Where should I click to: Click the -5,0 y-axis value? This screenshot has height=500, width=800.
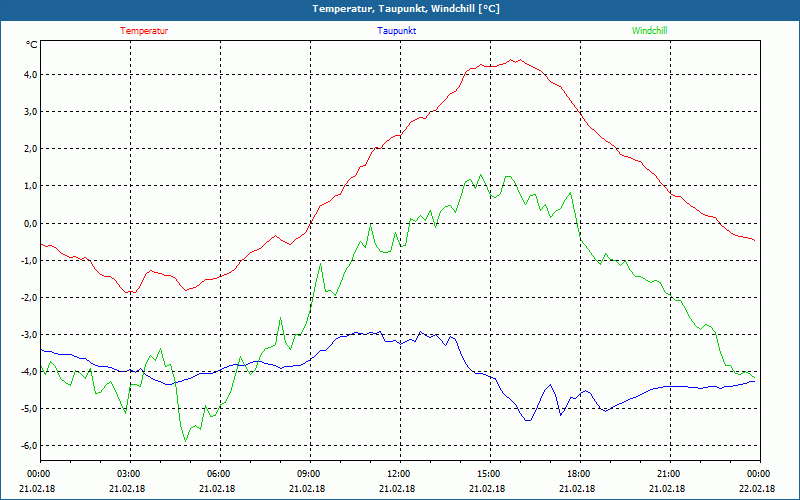pos(29,409)
